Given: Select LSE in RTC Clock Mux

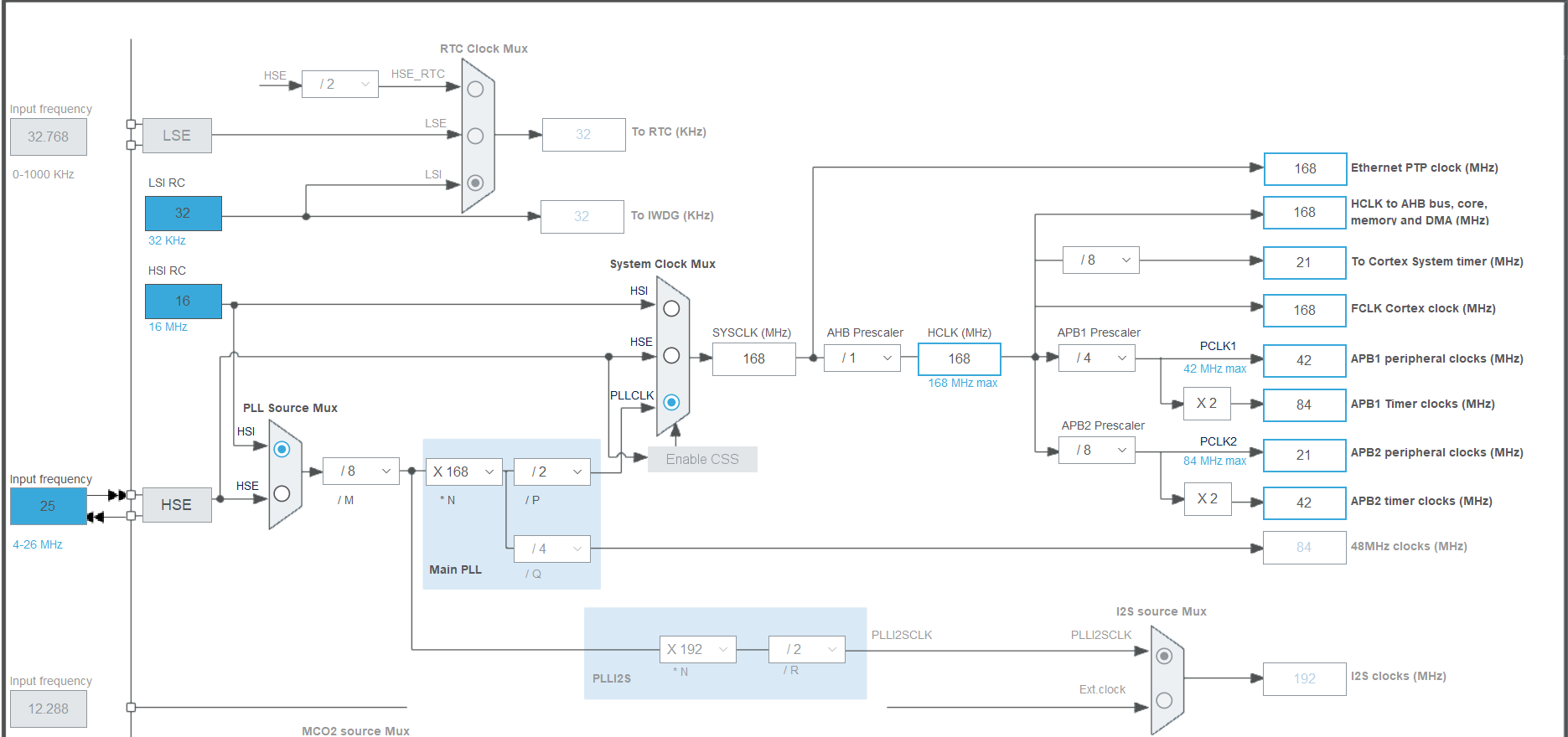Looking at the screenshot, I should pos(475,136).
